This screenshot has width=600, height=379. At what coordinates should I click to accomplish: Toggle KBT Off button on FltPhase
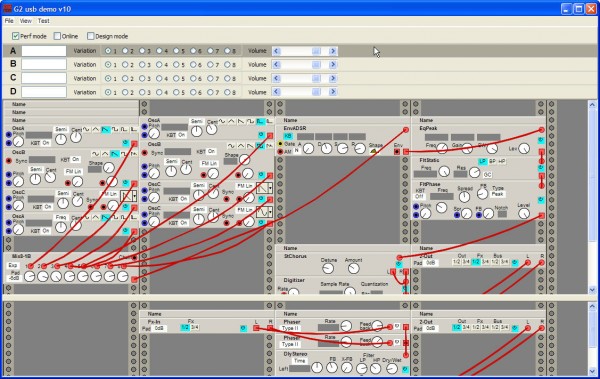pyautogui.click(x=420, y=196)
